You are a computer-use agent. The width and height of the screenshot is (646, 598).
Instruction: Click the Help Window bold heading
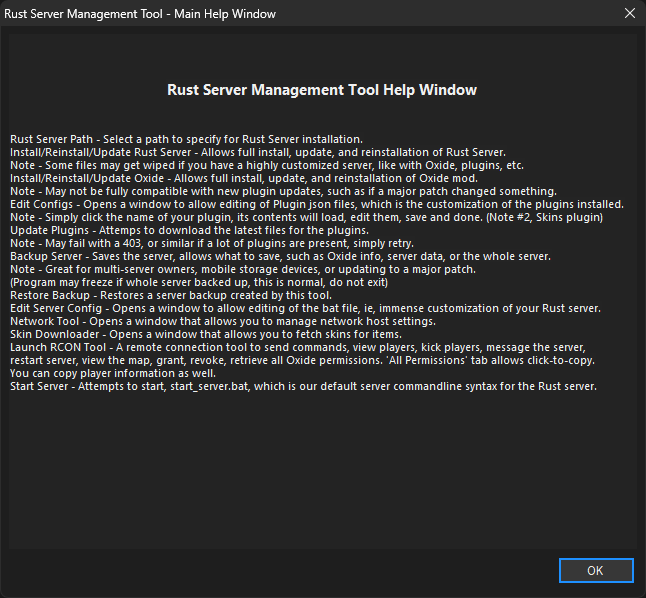322,90
